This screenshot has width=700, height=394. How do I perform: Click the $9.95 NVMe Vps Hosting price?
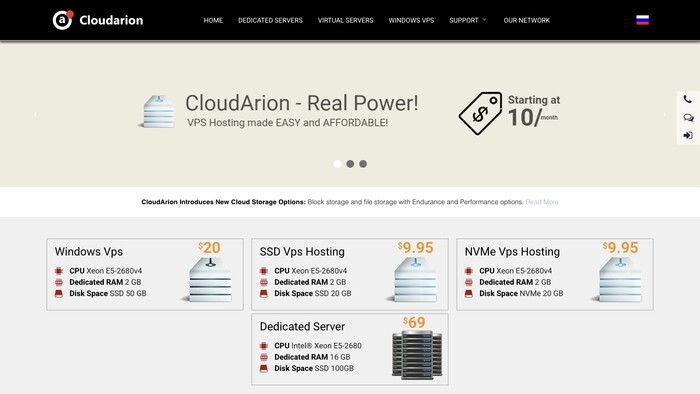tap(621, 248)
